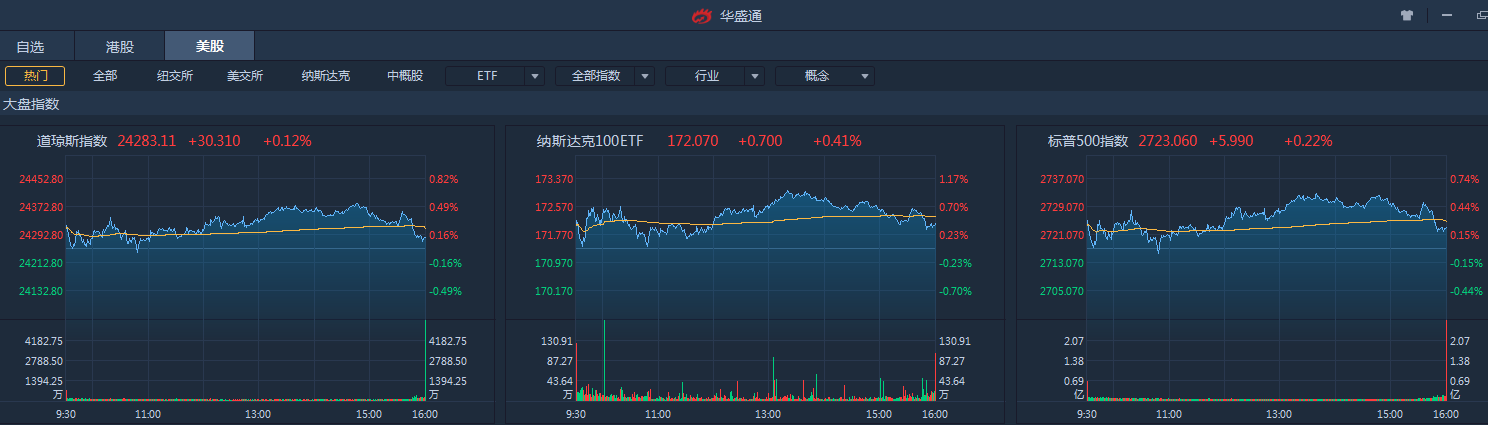Open the 道琼斯指数 chart title
This screenshot has width=1488, height=425.
click(x=72, y=141)
